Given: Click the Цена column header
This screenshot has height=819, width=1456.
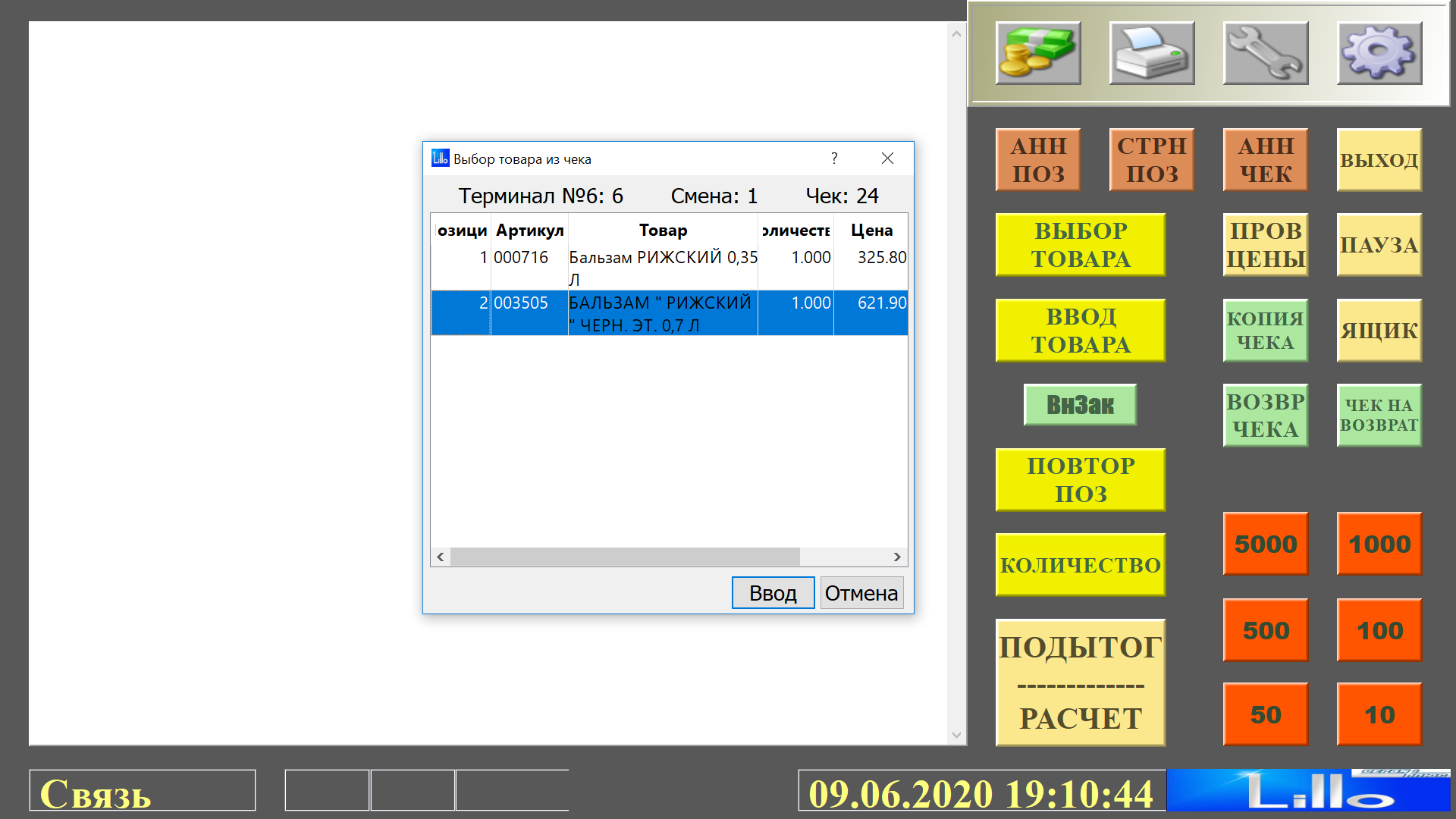Looking at the screenshot, I should [x=871, y=231].
